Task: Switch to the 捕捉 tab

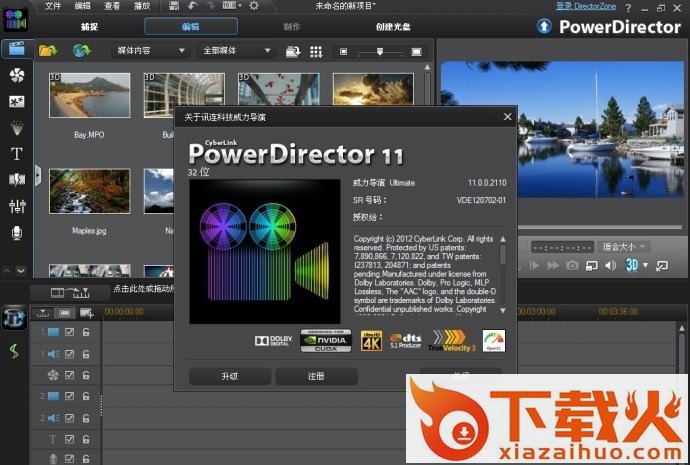Action: point(89,27)
